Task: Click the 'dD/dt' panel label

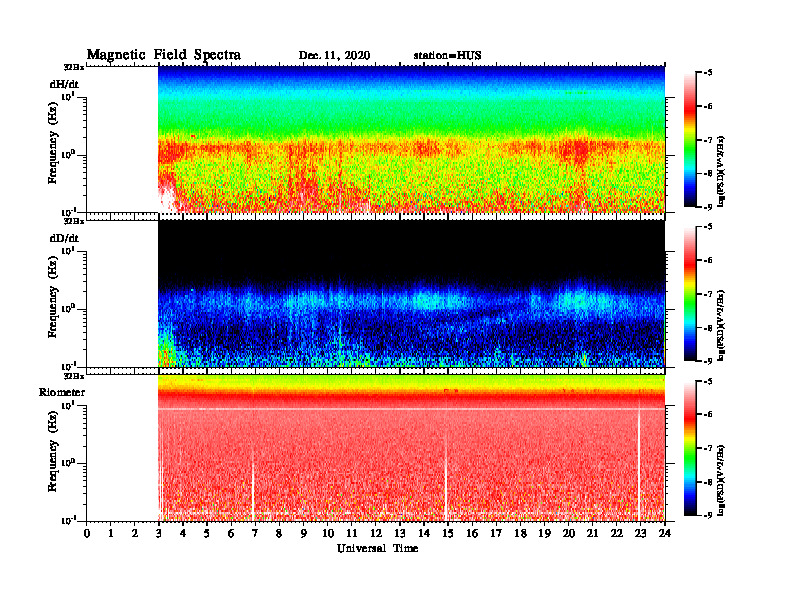Action: (x=64, y=238)
